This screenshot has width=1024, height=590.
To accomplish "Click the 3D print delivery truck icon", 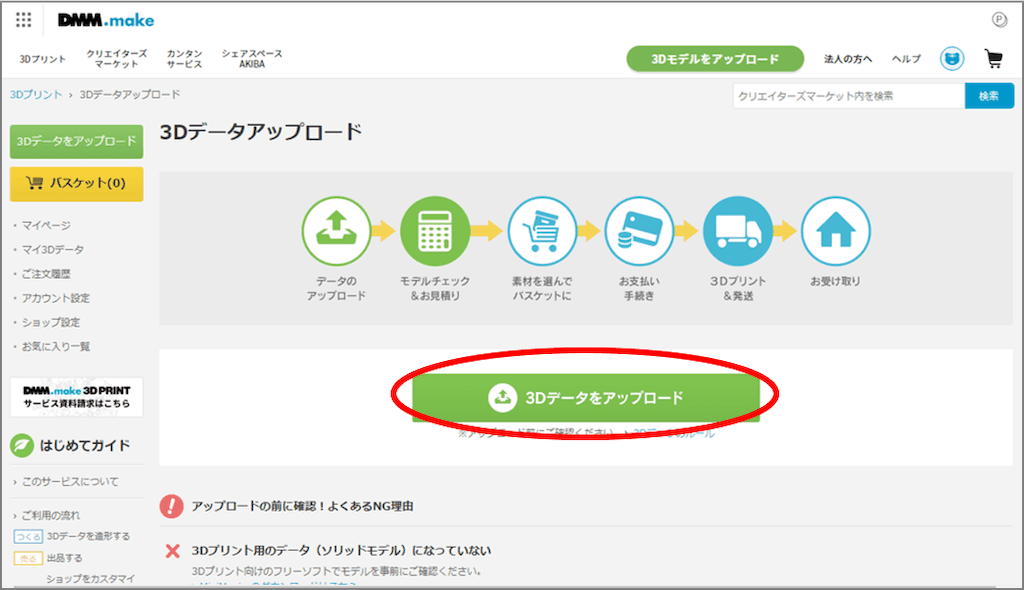I will (x=738, y=231).
